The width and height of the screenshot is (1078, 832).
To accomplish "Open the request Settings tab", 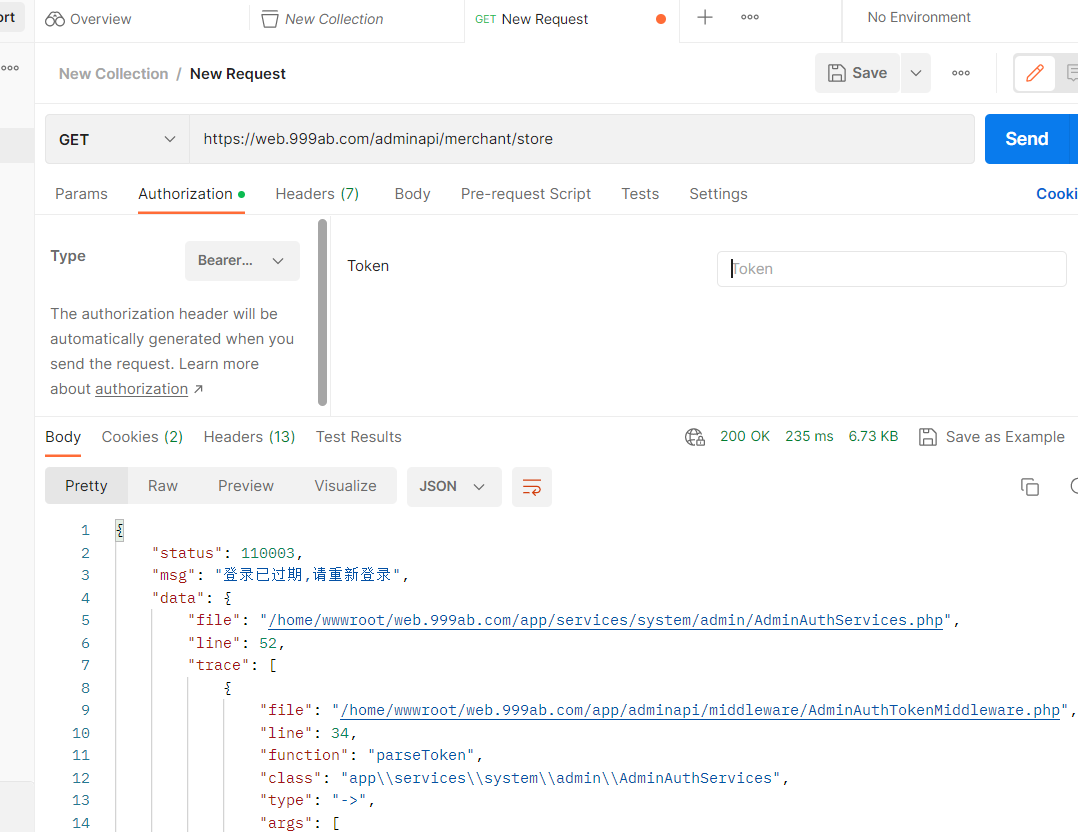I will pyautogui.click(x=718, y=194).
